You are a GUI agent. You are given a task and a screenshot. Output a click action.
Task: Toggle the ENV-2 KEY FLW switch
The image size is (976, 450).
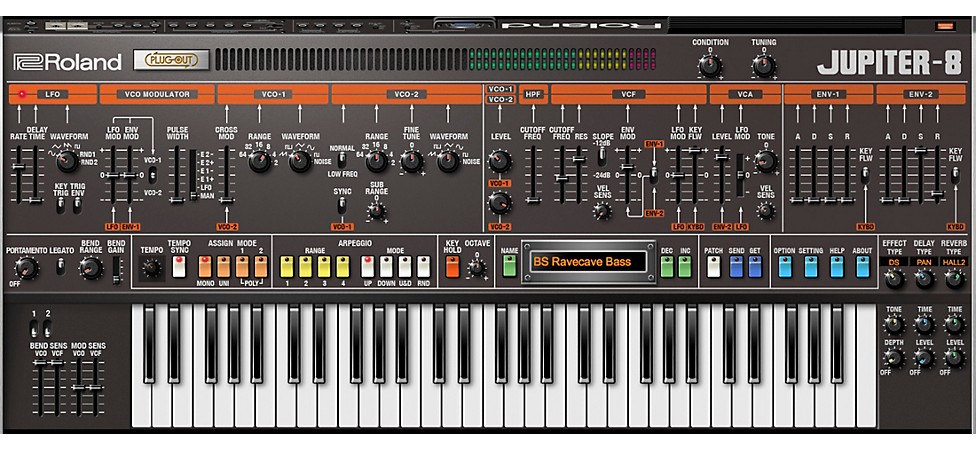[x=955, y=176]
